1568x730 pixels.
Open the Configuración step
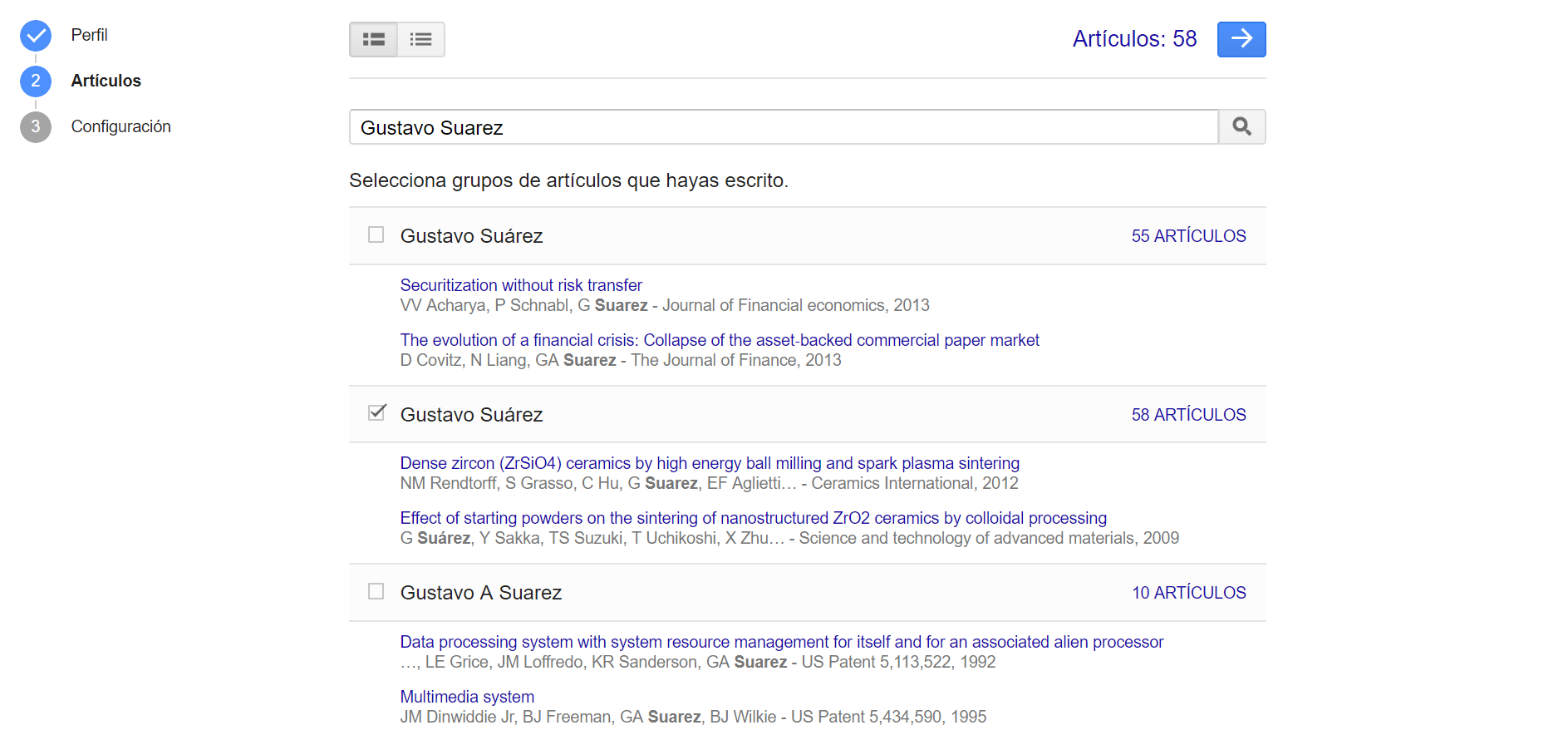121,126
